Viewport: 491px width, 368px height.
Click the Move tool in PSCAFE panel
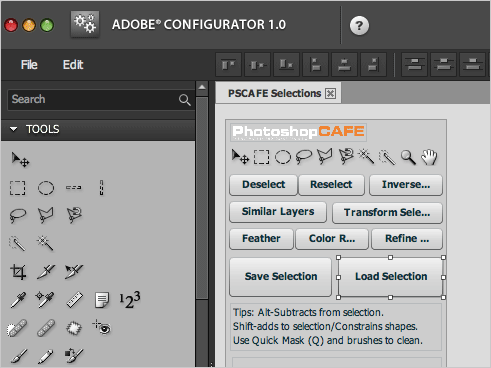[240, 156]
